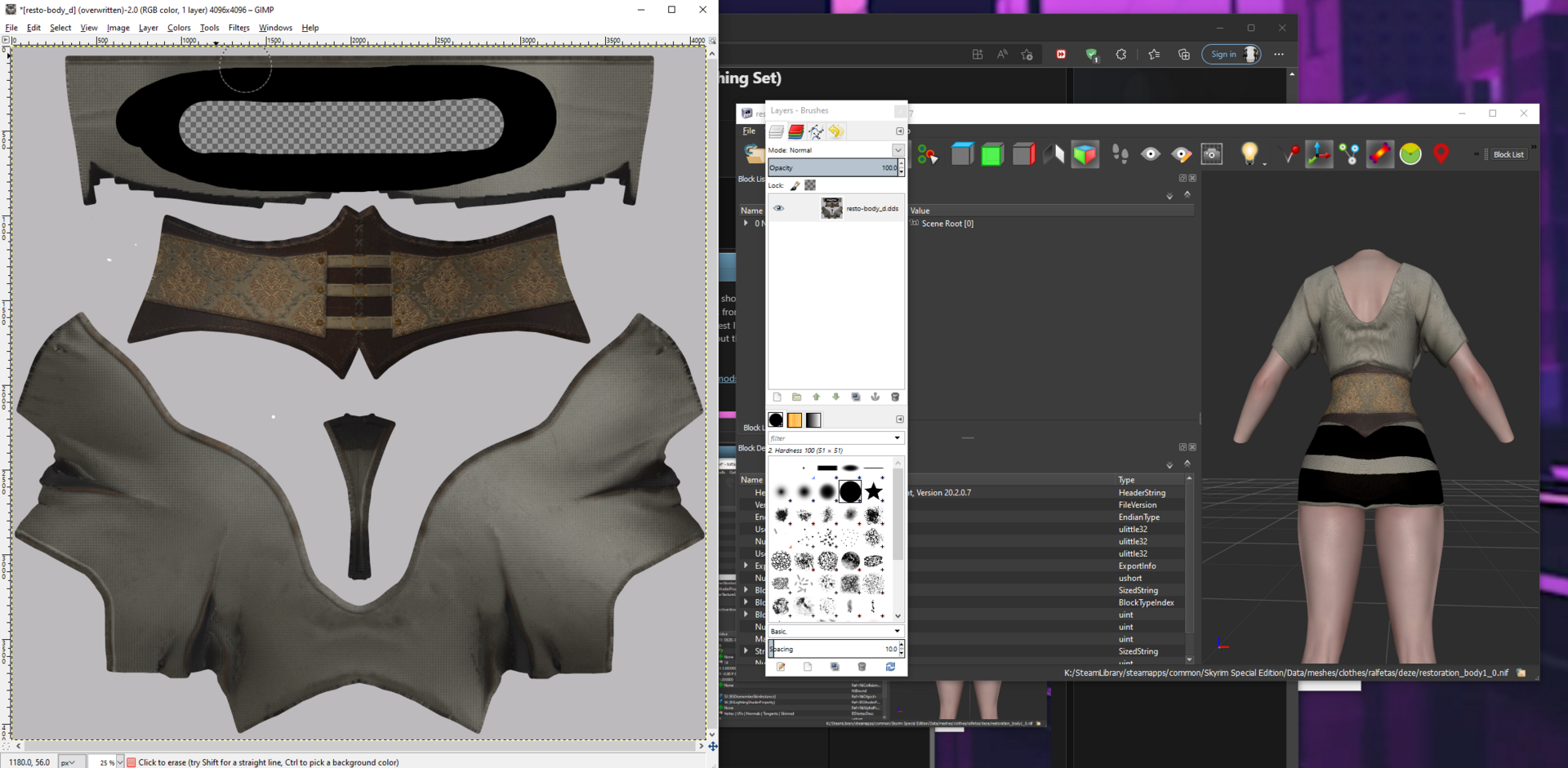Viewport: 1568px width, 768px height.
Task: Open the Tools menu
Action: coord(209,28)
